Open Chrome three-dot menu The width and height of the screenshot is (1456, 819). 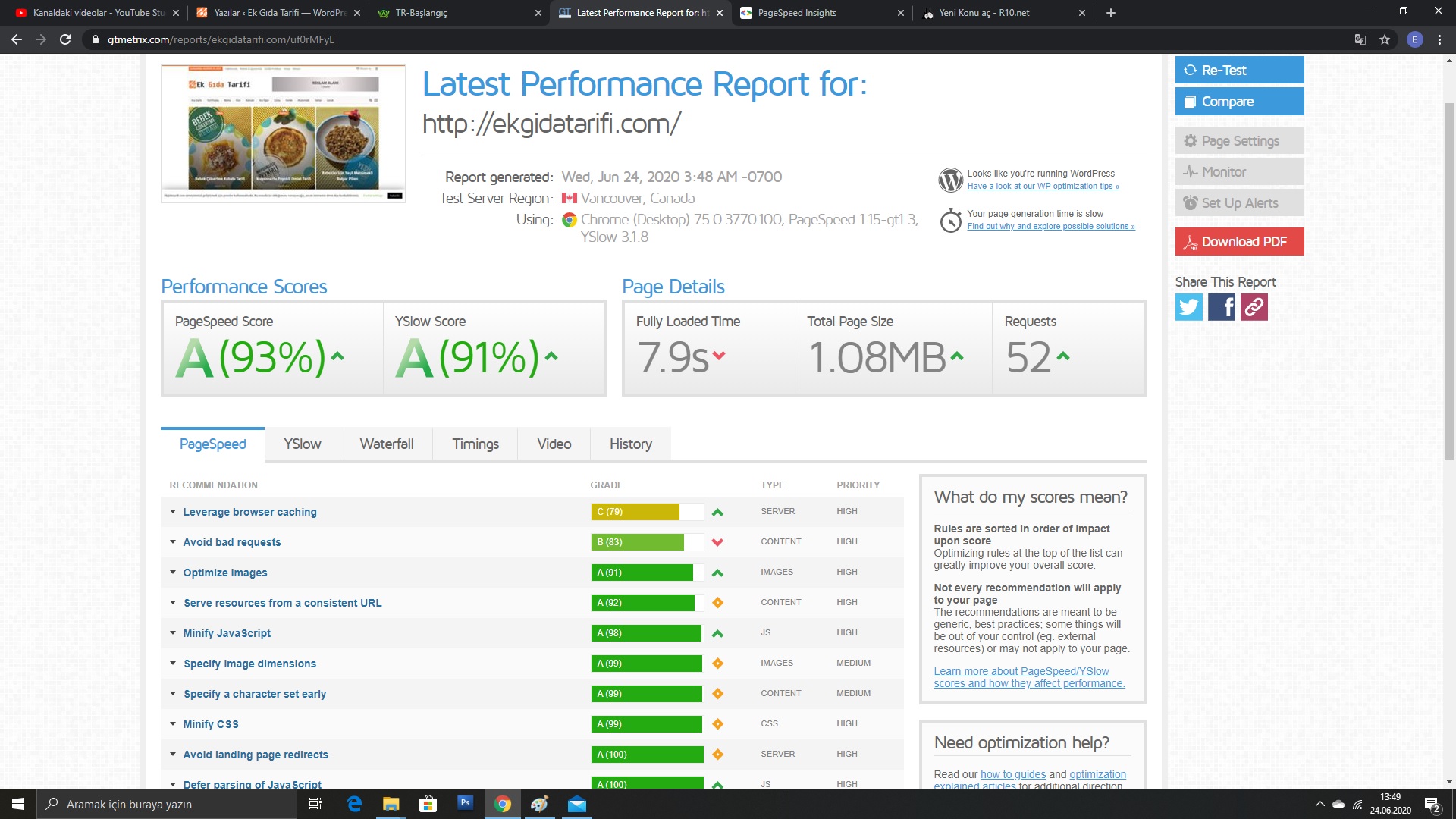tap(1439, 39)
